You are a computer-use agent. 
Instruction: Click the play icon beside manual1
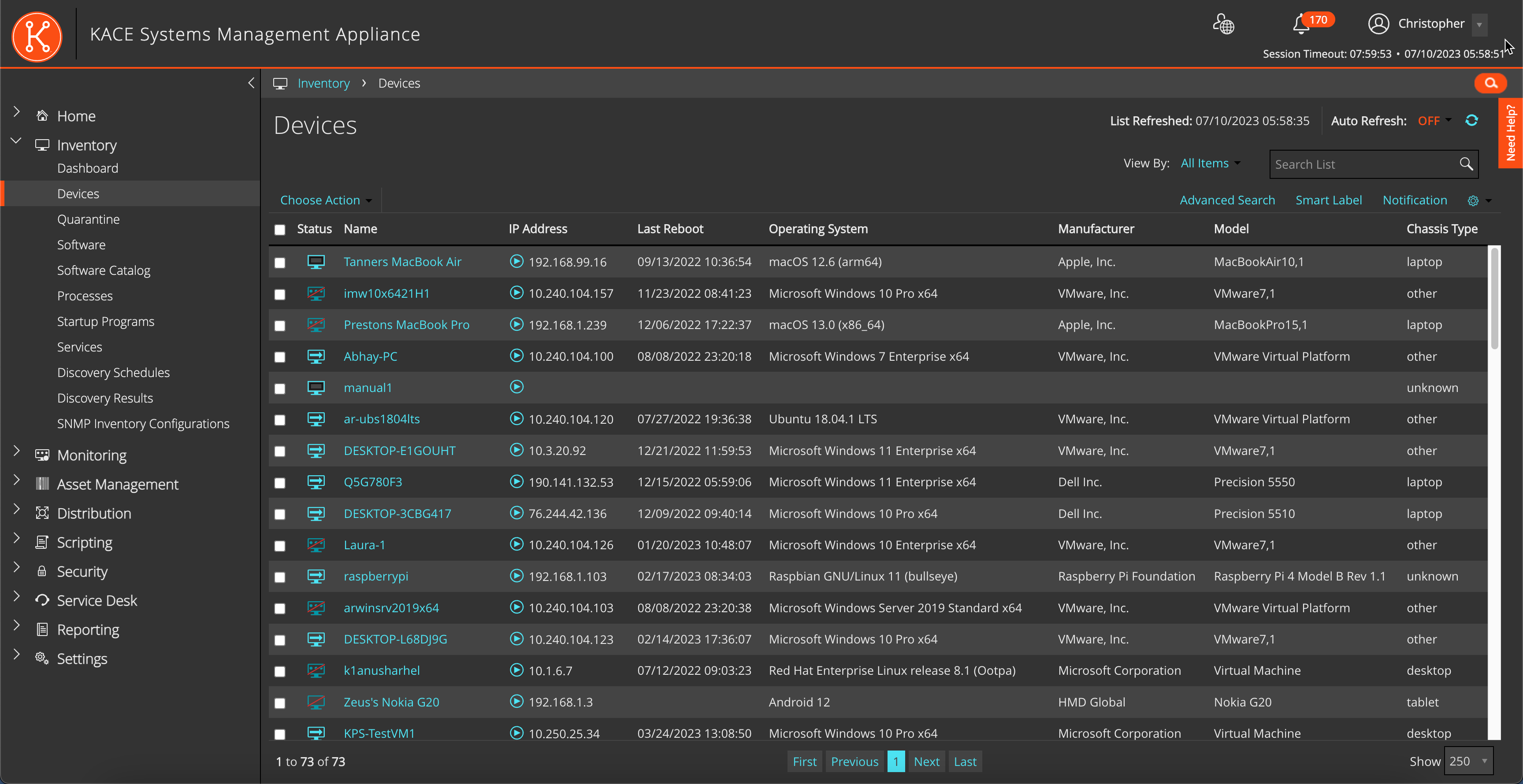[516, 387]
